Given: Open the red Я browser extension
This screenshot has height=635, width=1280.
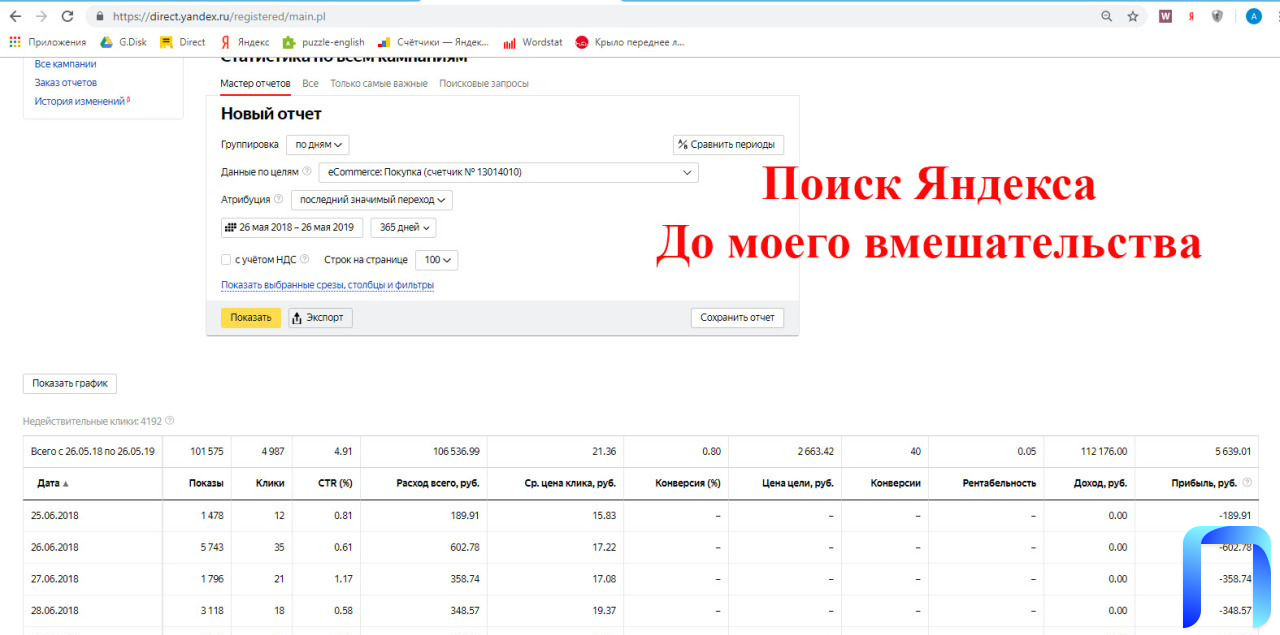Looking at the screenshot, I should coord(1191,16).
